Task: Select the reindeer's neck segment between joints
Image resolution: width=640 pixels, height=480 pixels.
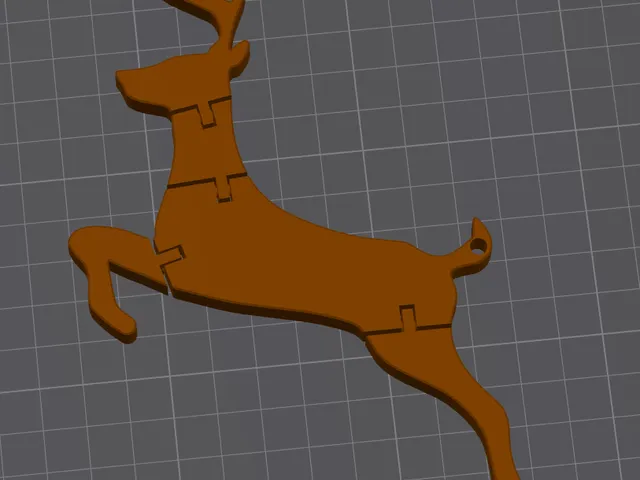Action: click(206, 143)
